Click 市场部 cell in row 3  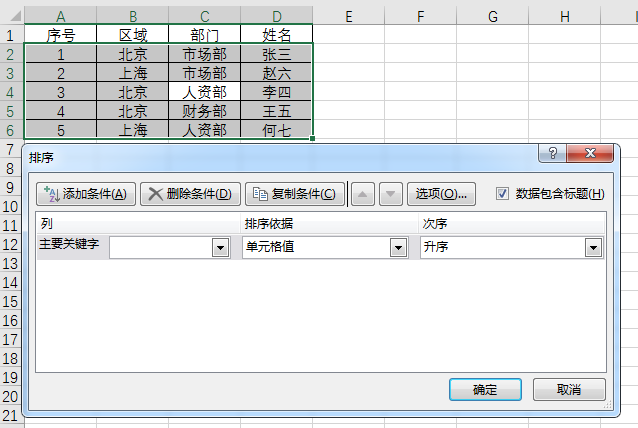click(x=205, y=73)
